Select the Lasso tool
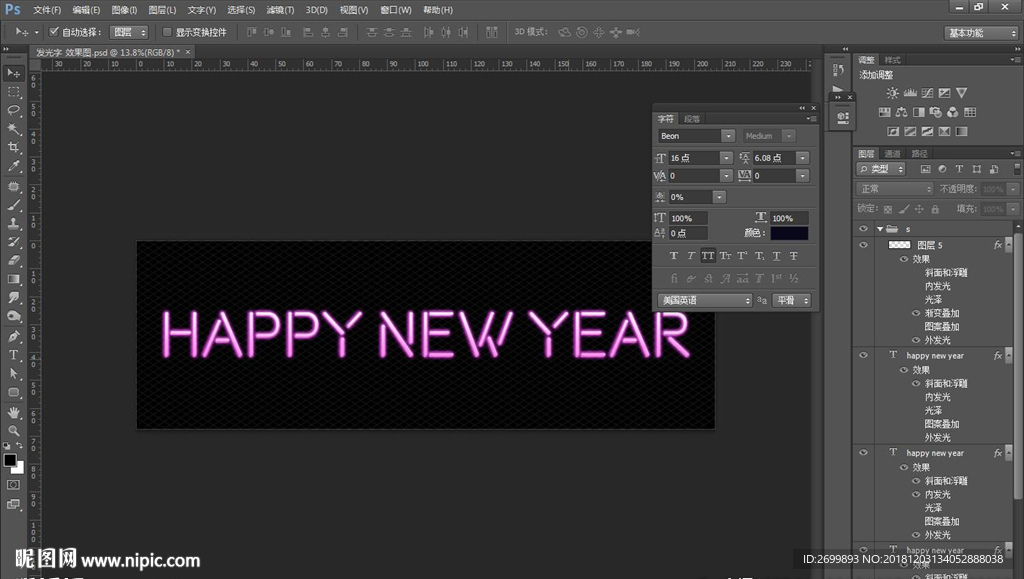 pyautogui.click(x=13, y=110)
